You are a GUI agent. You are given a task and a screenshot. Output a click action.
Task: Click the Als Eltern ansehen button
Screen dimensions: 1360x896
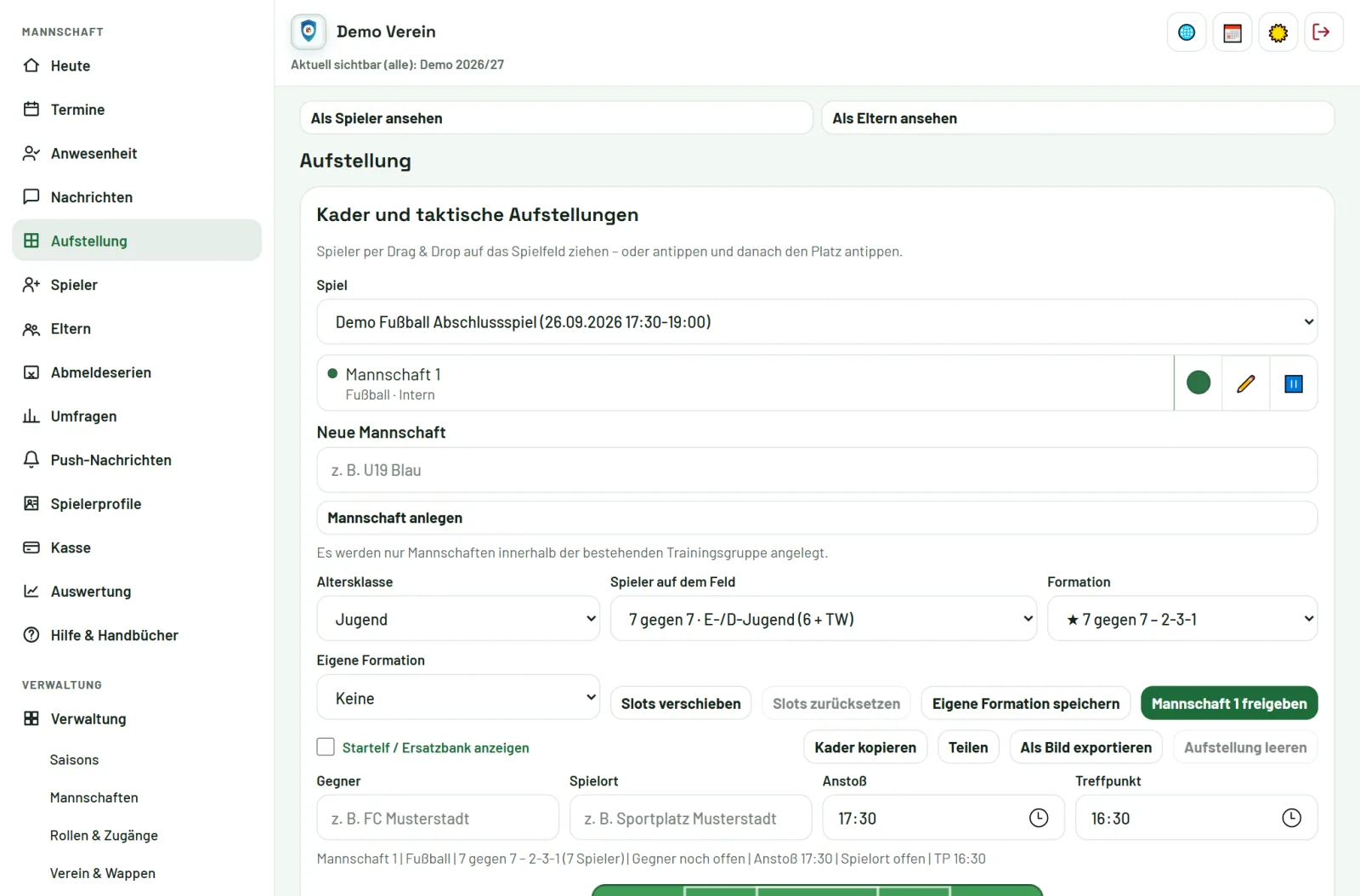(1078, 118)
